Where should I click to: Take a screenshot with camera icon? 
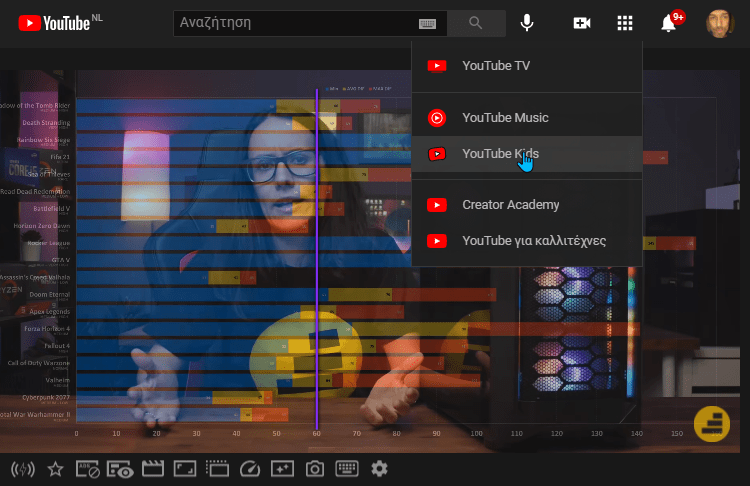(315, 469)
